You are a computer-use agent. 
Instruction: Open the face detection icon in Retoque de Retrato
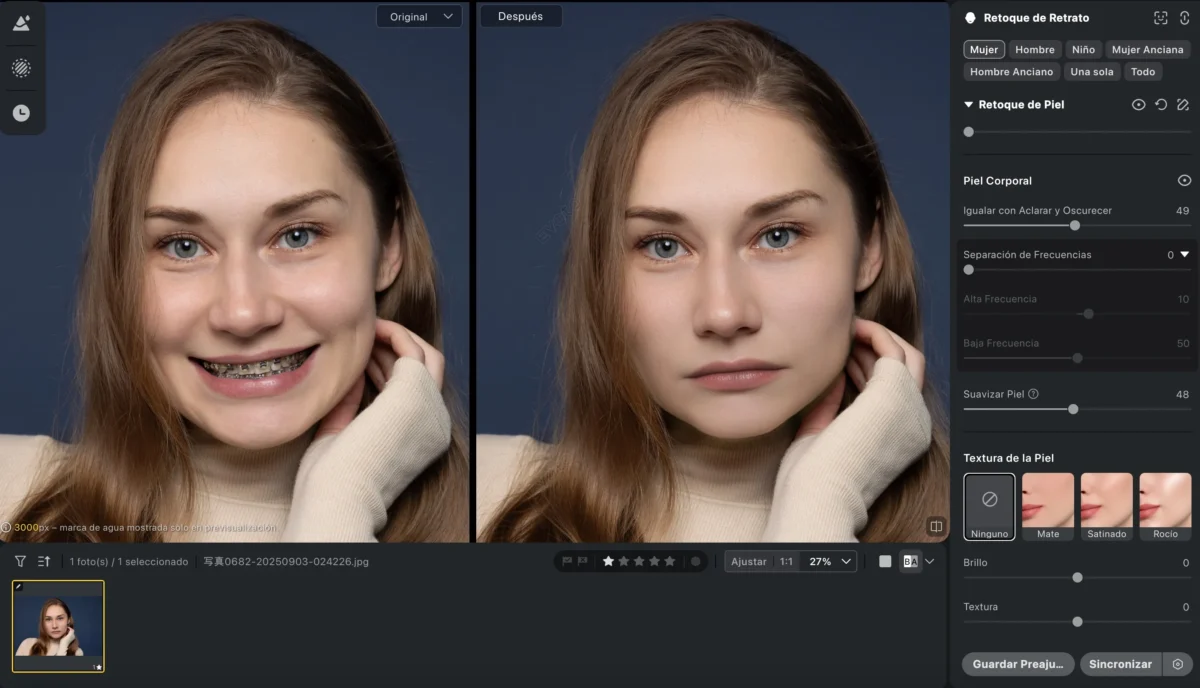point(1160,18)
